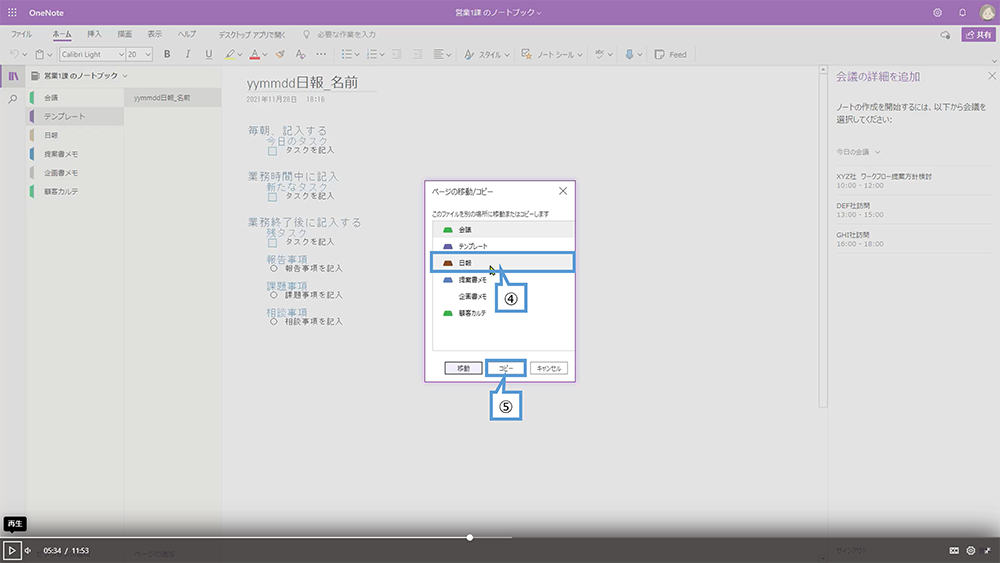The width and height of the screenshot is (1000, 563).
Task: Expand the font color dropdown arrow
Action: [x=265, y=55]
